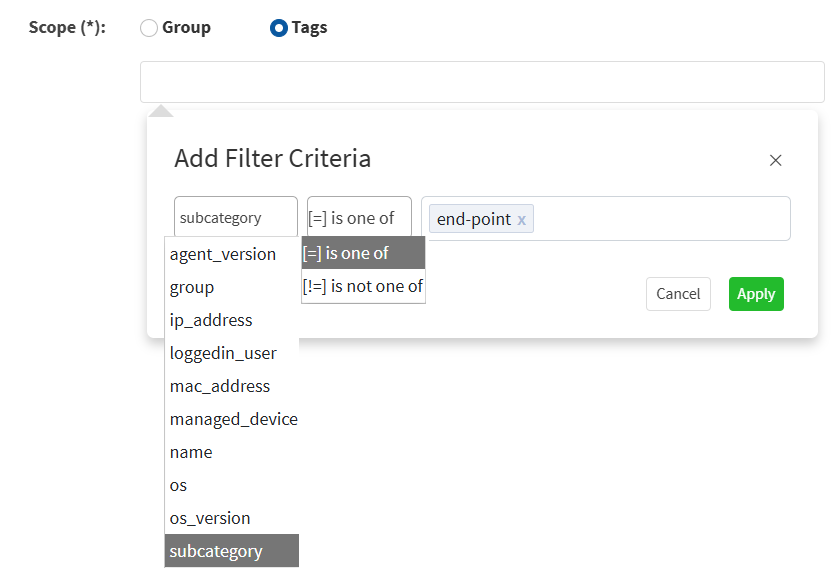Close the Add Filter Criteria popup

(x=775, y=160)
